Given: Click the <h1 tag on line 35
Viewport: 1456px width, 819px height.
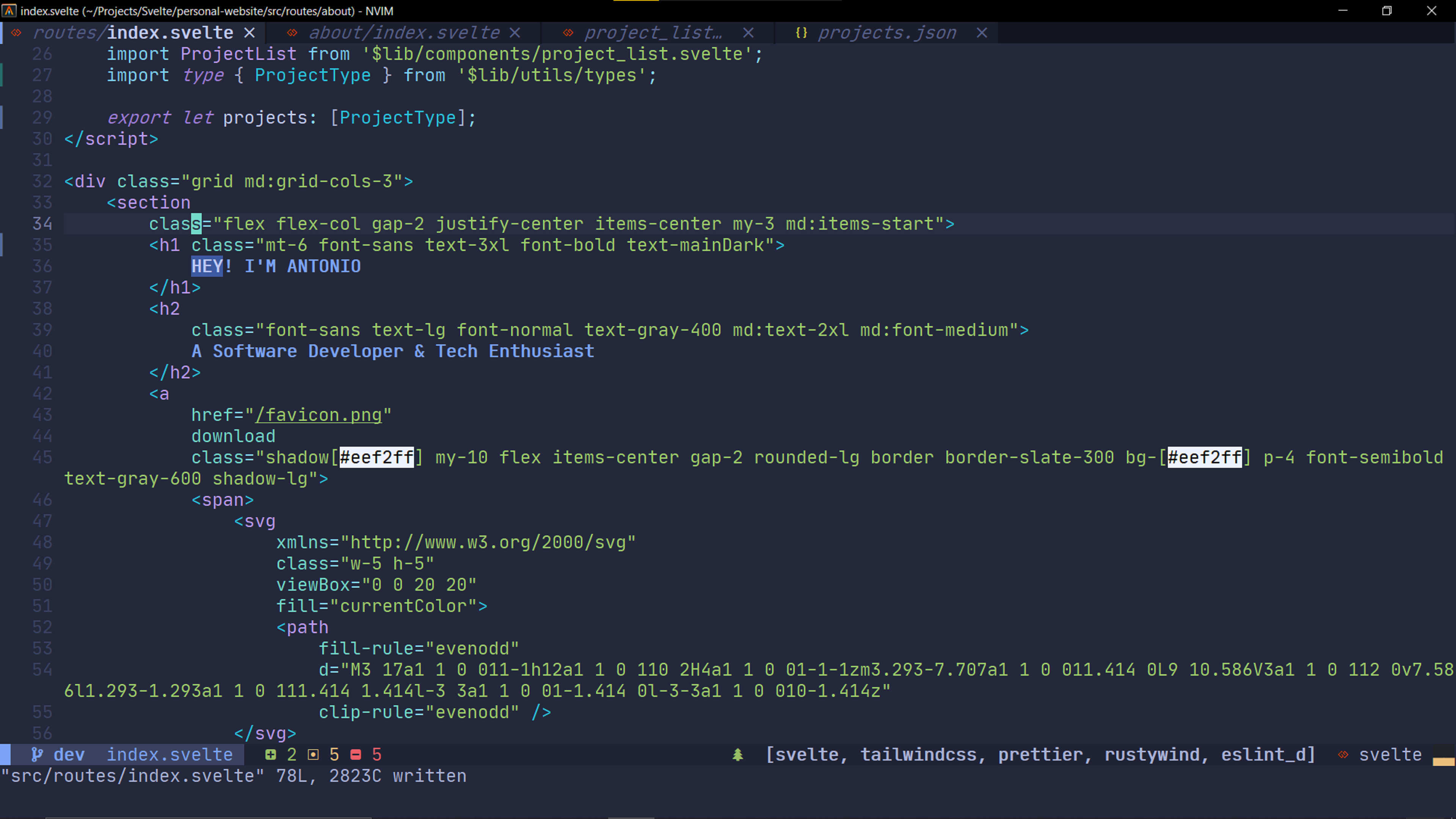Looking at the screenshot, I should (165, 245).
